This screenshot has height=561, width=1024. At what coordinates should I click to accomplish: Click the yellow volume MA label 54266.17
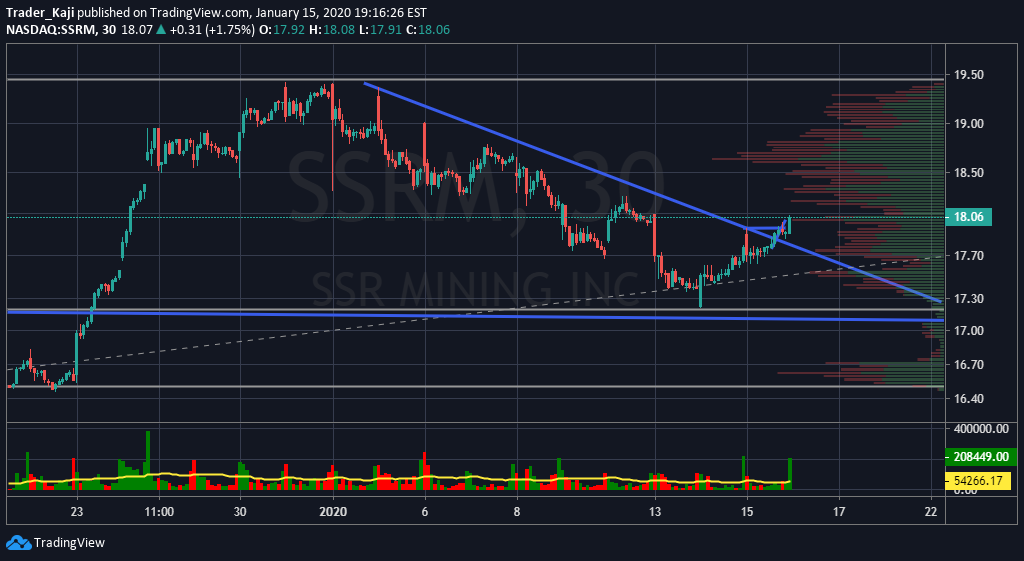pos(978,481)
